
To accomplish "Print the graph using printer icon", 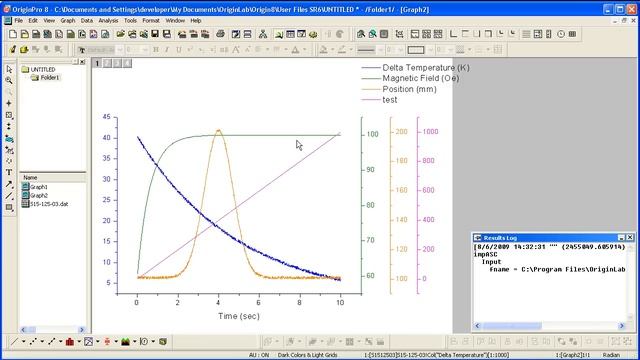I will pos(220,34).
